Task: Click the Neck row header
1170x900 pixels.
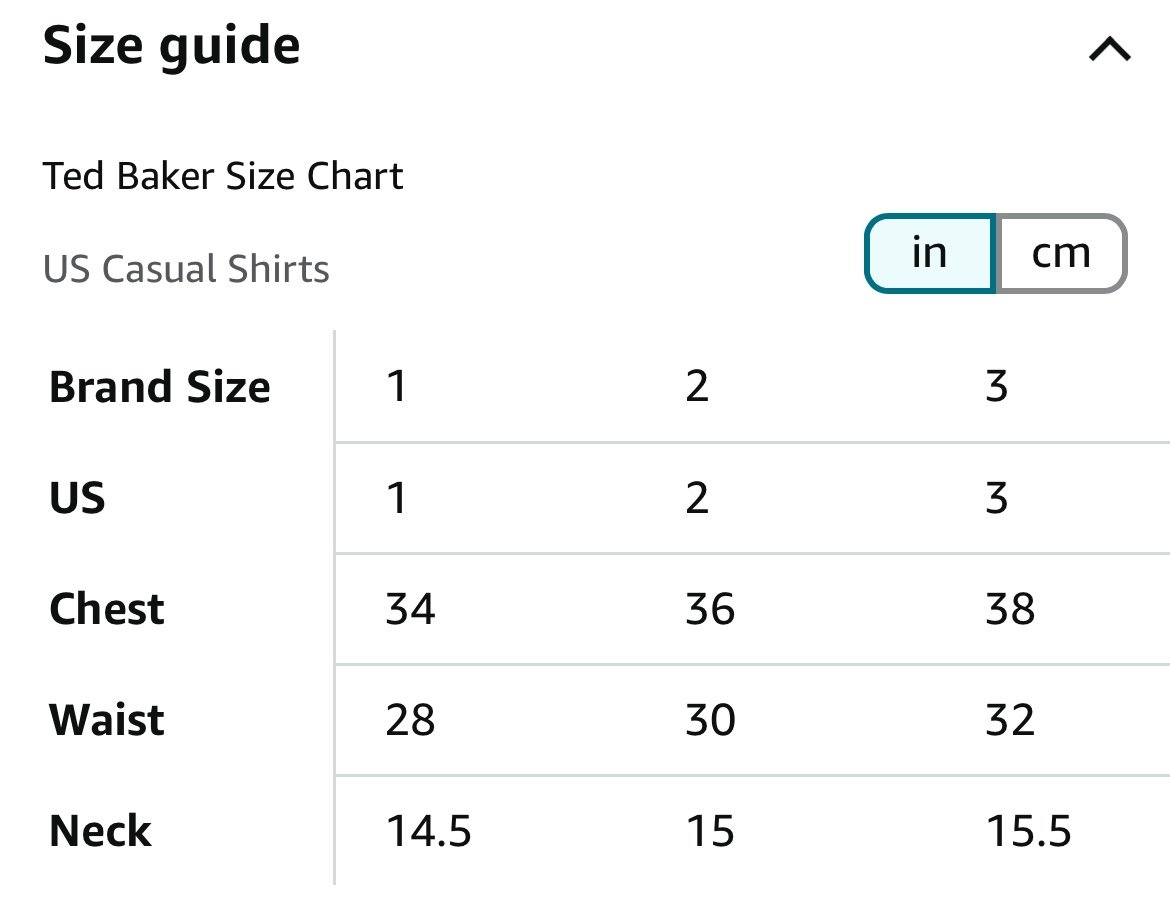Action: click(100, 831)
